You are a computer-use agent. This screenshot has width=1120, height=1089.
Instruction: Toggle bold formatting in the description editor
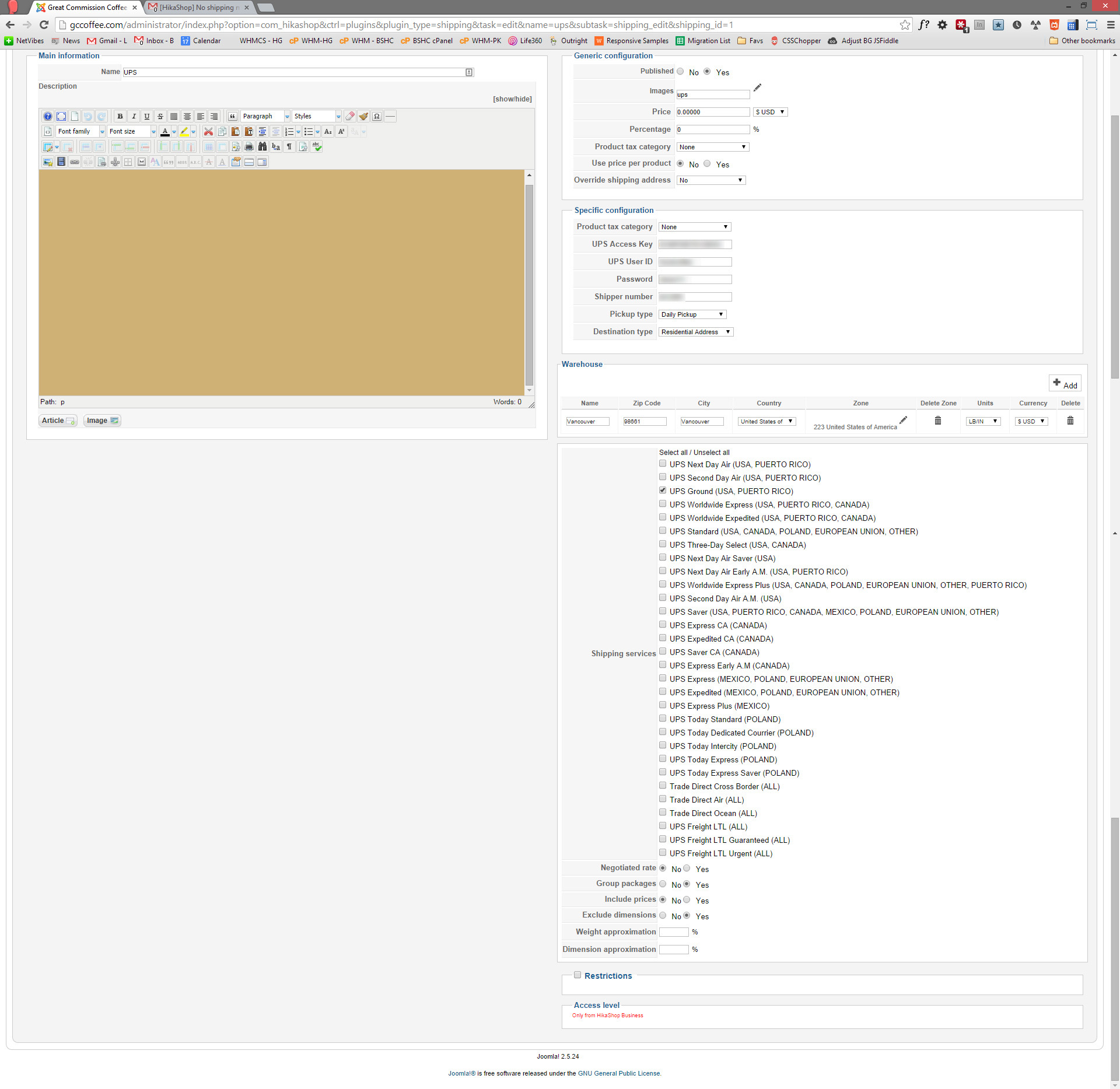click(120, 116)
